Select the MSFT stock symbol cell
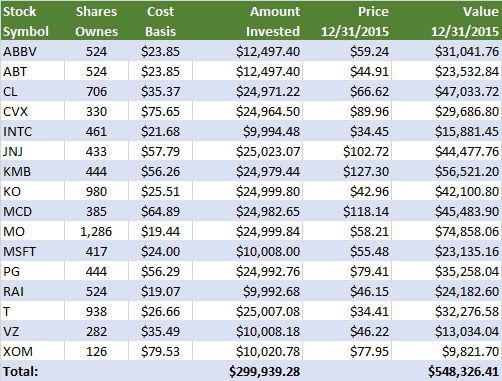 click(x=32, y=251)
